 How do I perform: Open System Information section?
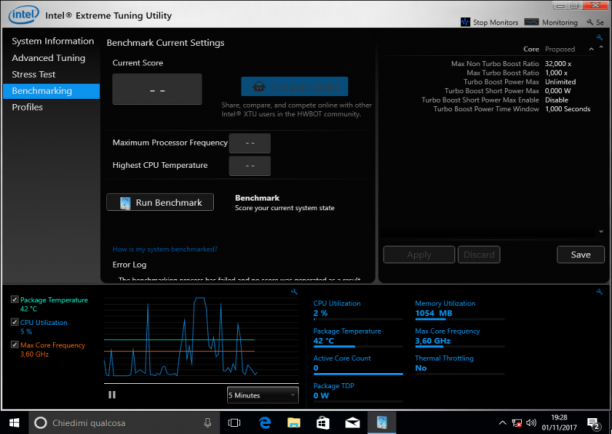[53, 41]
